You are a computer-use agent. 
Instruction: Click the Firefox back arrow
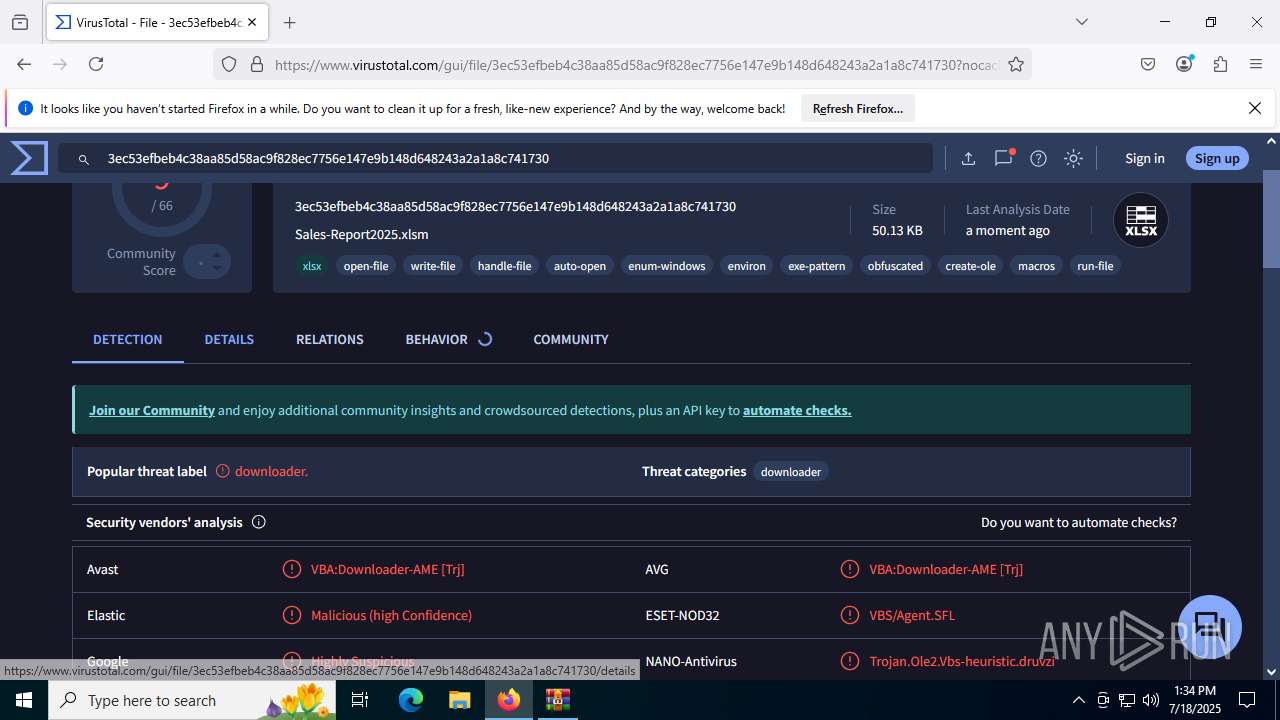pyautogui.click(x=24, y=64)
